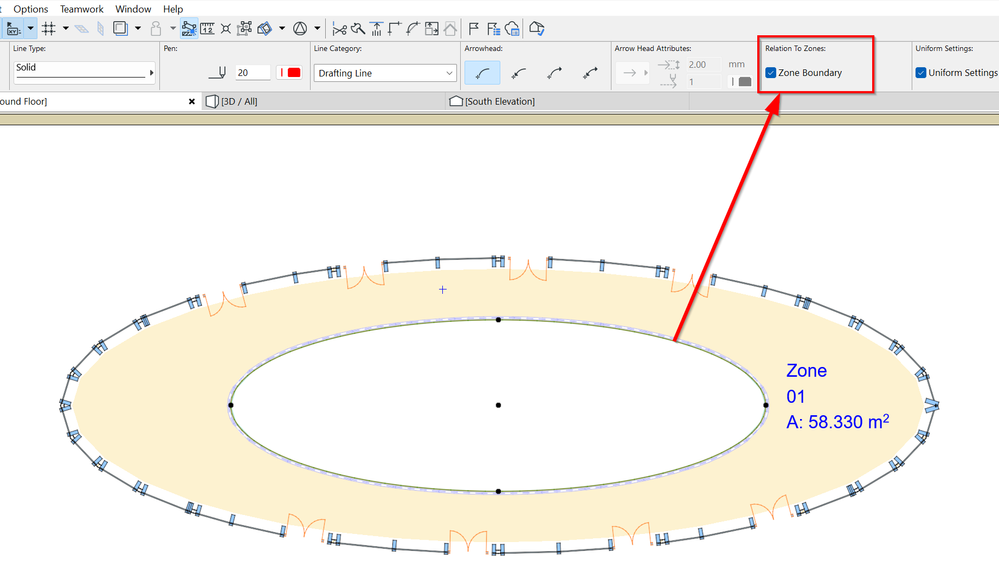Click the house with checkmark icon
The image size is (999, 573).
pyautogui.click(x=536, y=29)
